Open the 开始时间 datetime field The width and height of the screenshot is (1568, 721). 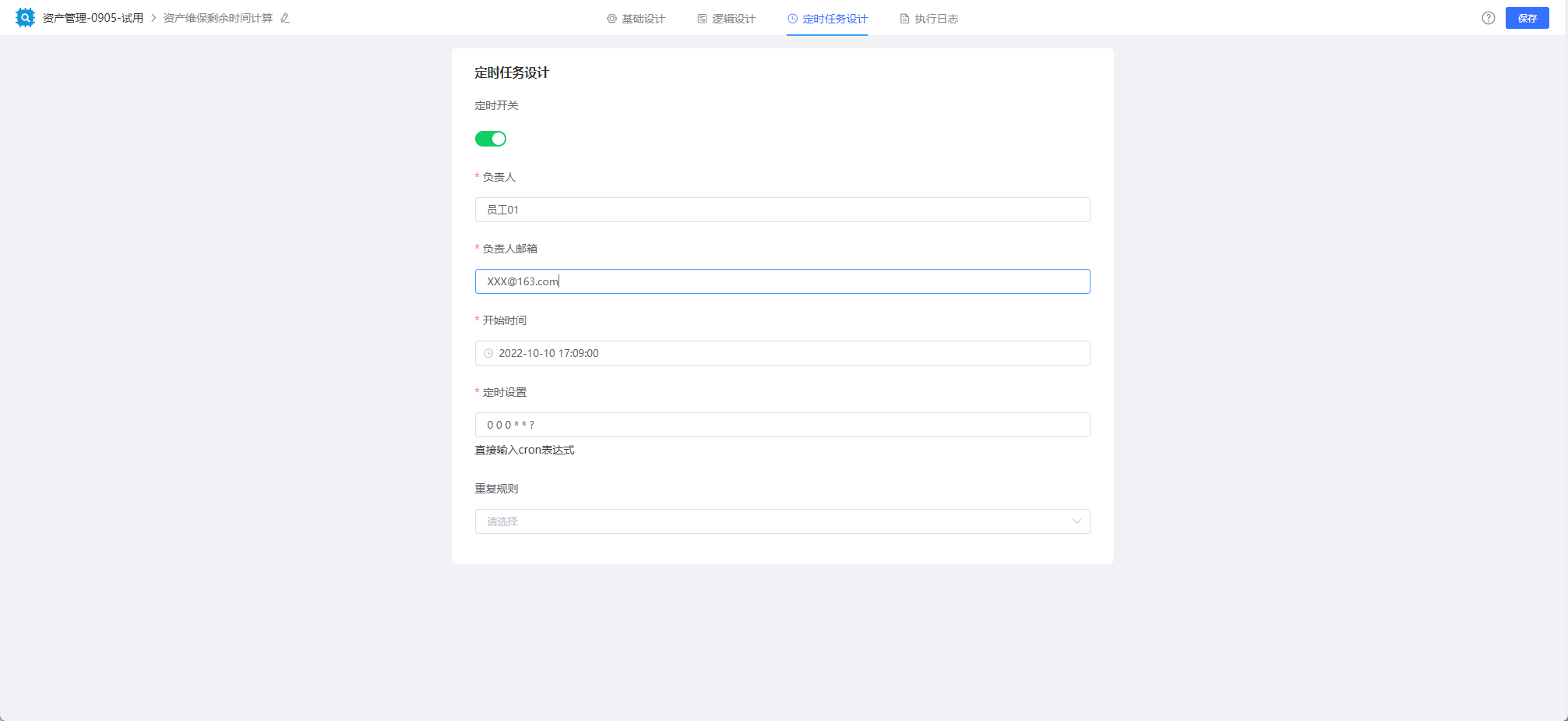(x=782, y=353)
